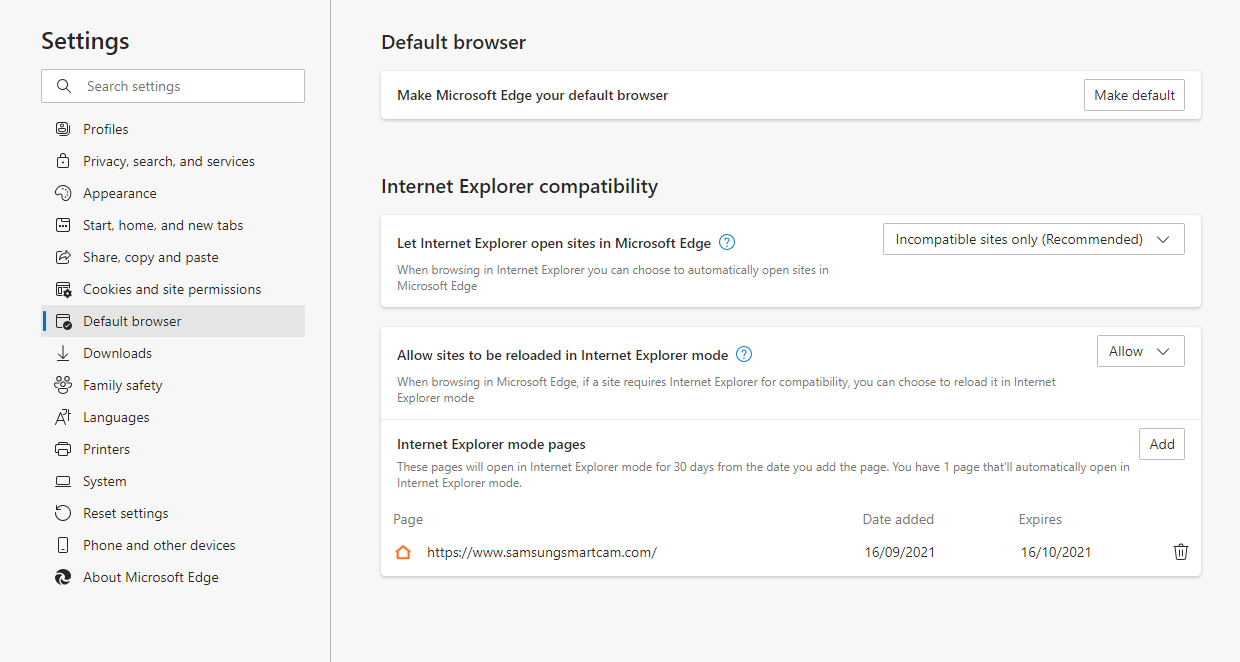Open help icon for Internet Explorer mode reload
The height and width of the screenshot is (662, 1240).
point(743,354)
